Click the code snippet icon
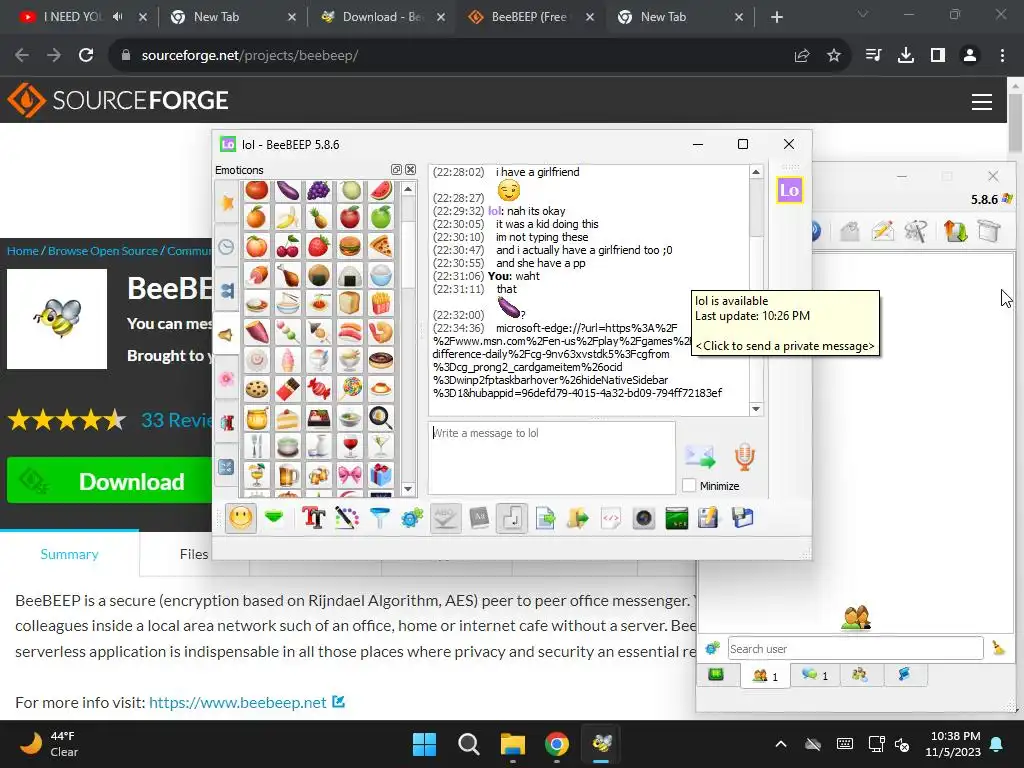 (x=611, y=519)
